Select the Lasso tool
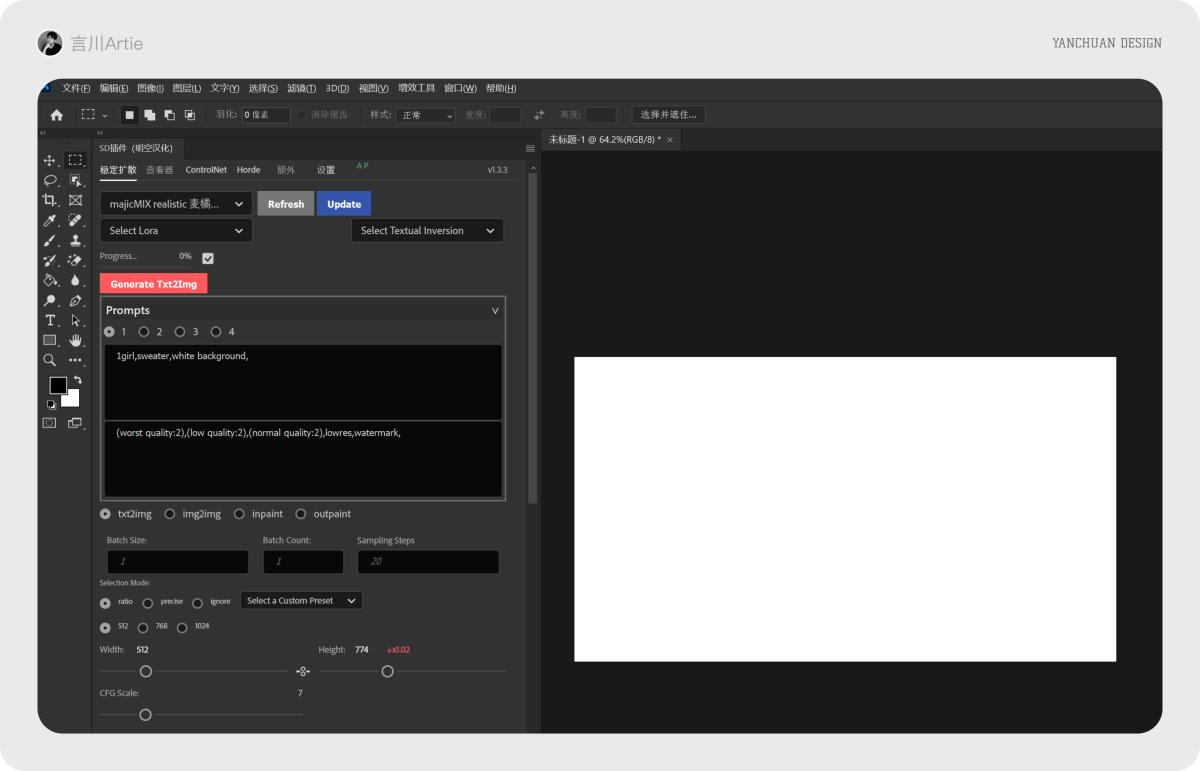The width and height of the screenshot is (1200, 771). point(49,179)
